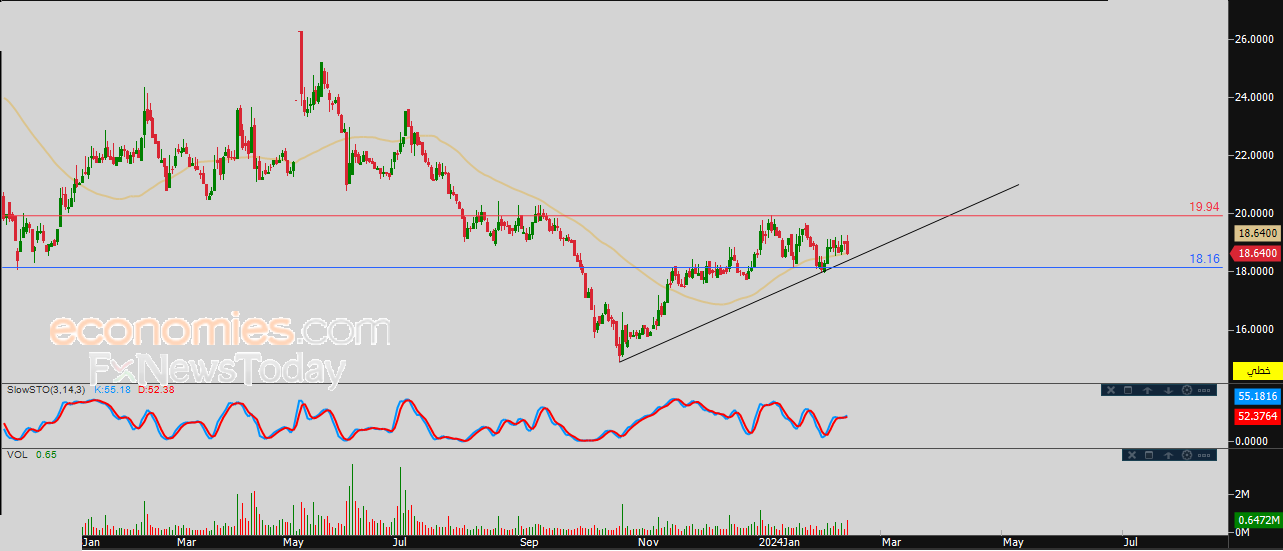This screenshot has width=1283, height=551.
Task: Click the 16.0000 price axis label
Action: click(1256, 329)
